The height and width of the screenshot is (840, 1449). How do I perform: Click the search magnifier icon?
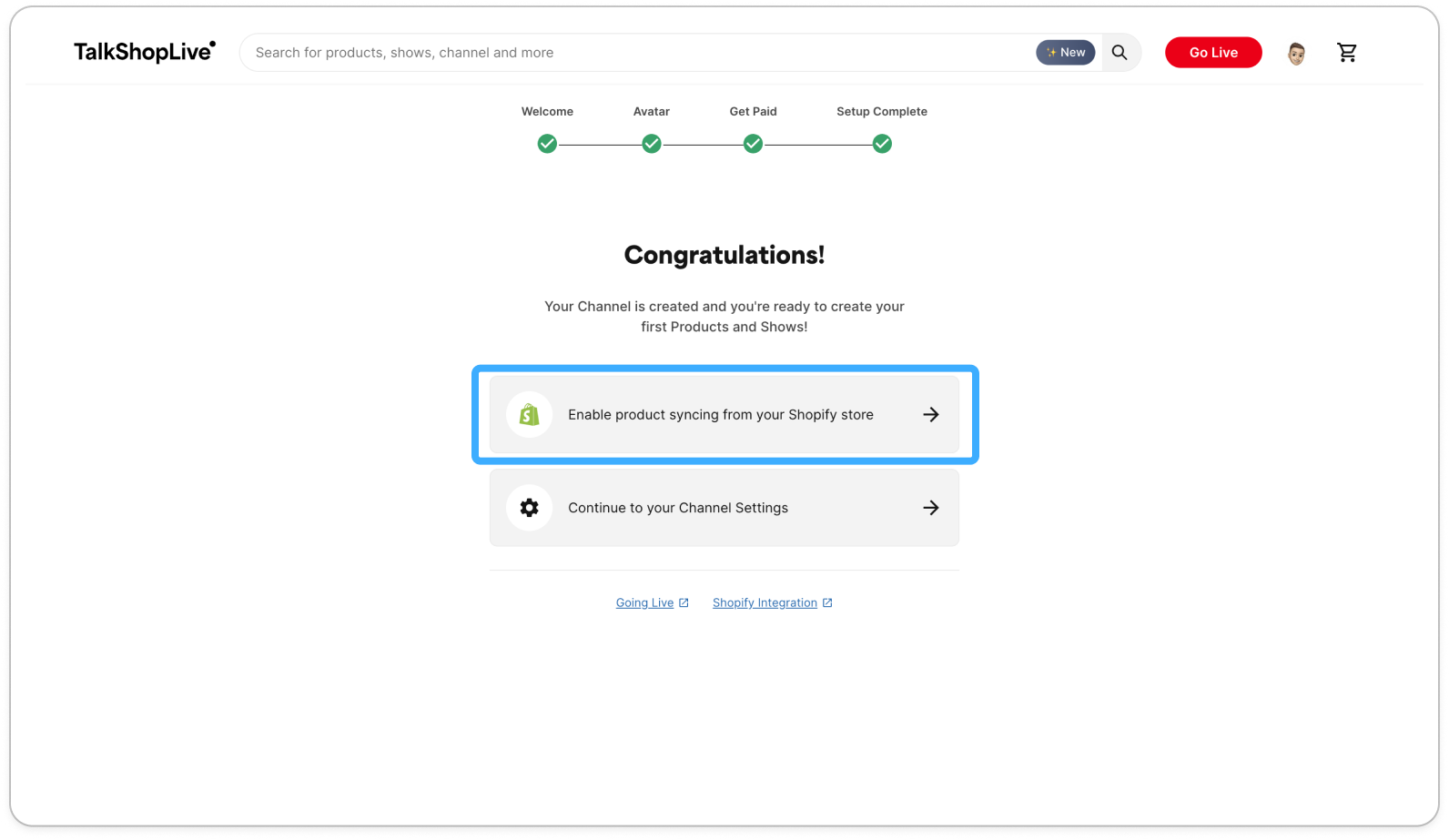(1120, 53)
